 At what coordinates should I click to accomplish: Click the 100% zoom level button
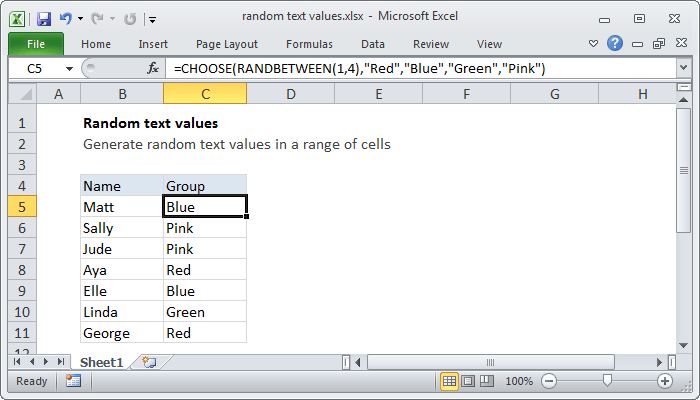click(519, 381)
